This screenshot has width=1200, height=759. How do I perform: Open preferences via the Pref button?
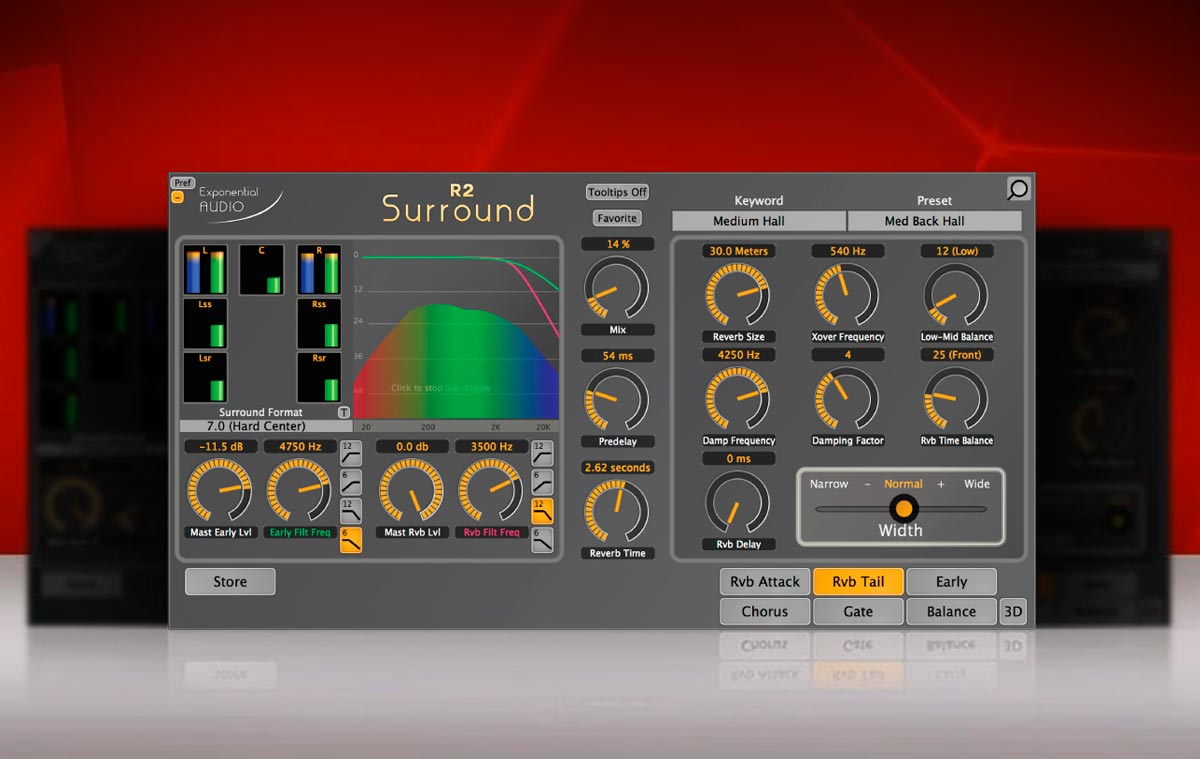coord(183,183)
